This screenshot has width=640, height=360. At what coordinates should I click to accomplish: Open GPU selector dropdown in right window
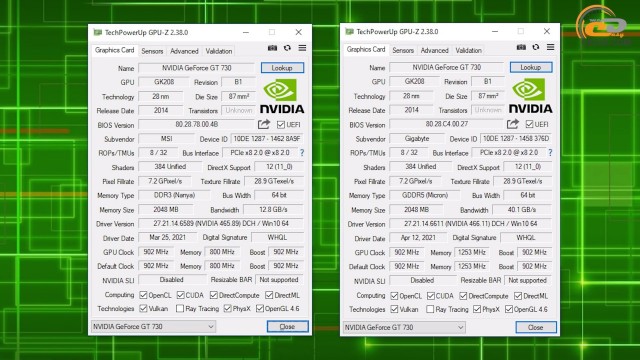(x=404, y=327)
